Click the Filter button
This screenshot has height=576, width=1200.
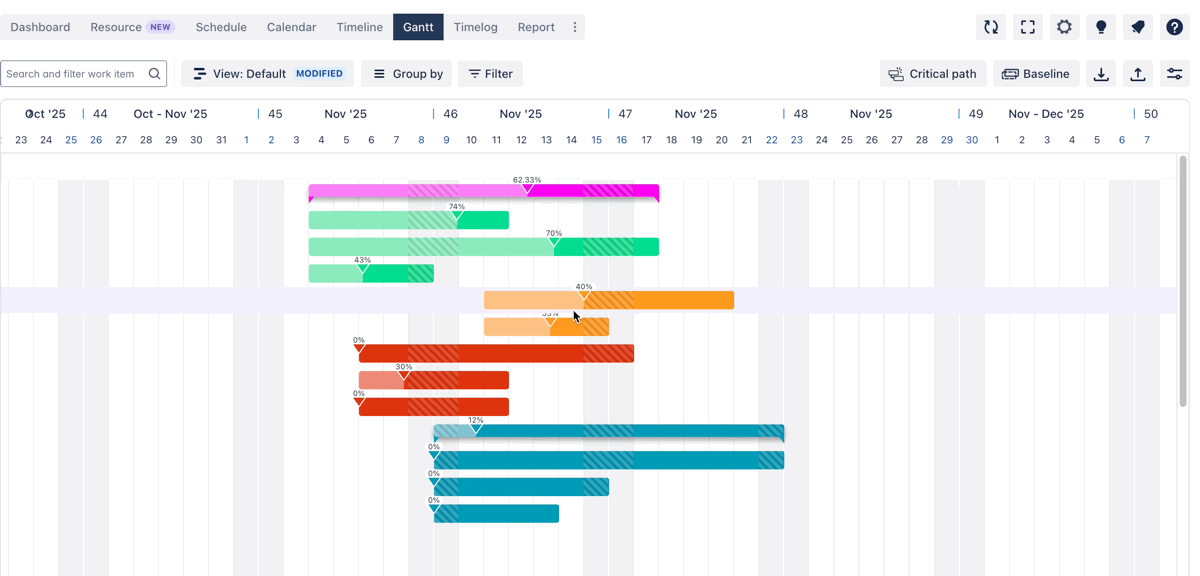[490, 74]
